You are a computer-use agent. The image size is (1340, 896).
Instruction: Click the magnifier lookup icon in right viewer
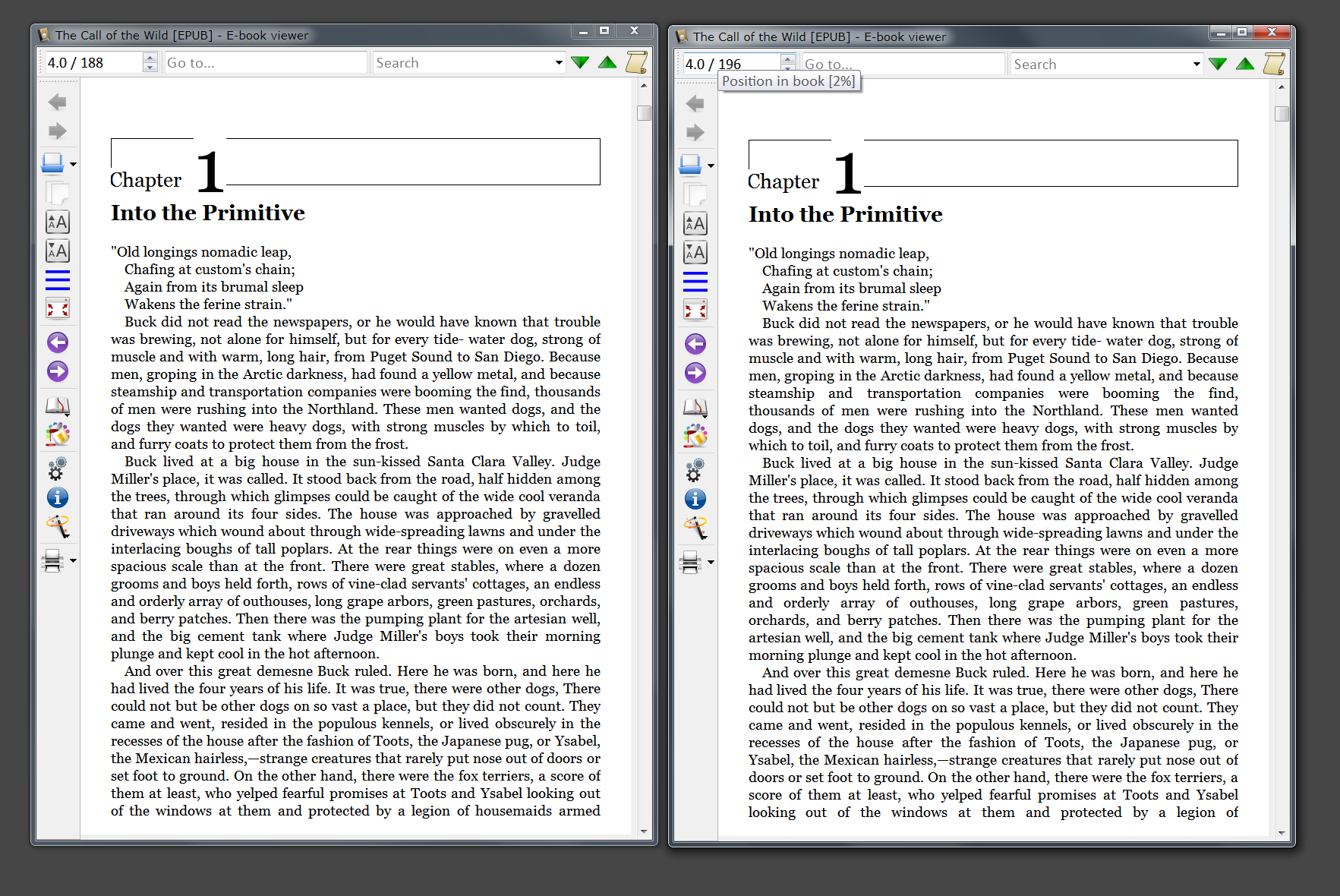(695, 528)
